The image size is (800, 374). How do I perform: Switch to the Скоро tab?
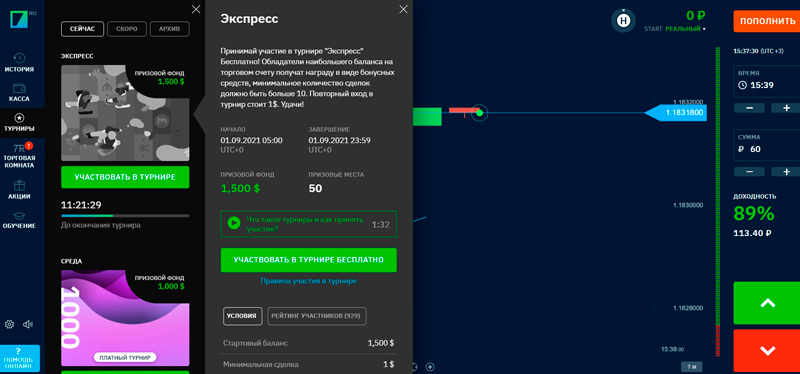127,29
